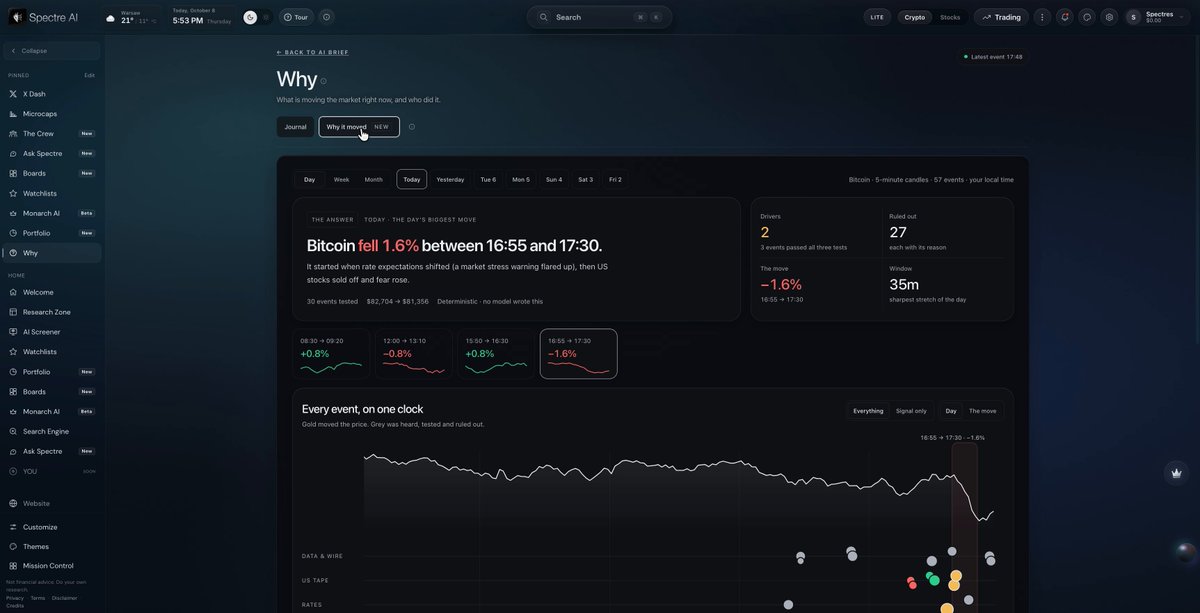Screen dimensions: 1200x613
Task: Expand the Spectres account dropdown
Action: [x=1158, y=17]
